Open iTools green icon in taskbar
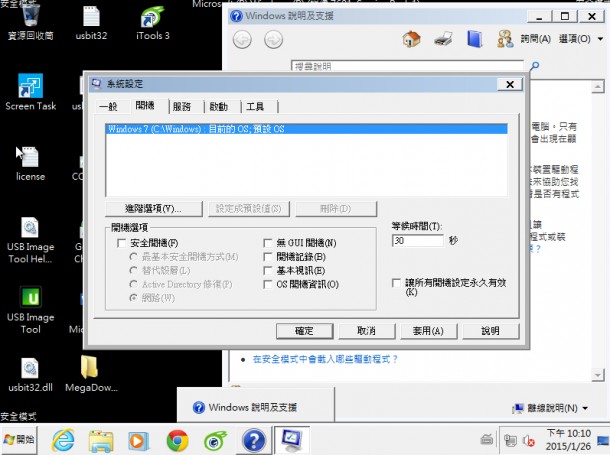 215,441
